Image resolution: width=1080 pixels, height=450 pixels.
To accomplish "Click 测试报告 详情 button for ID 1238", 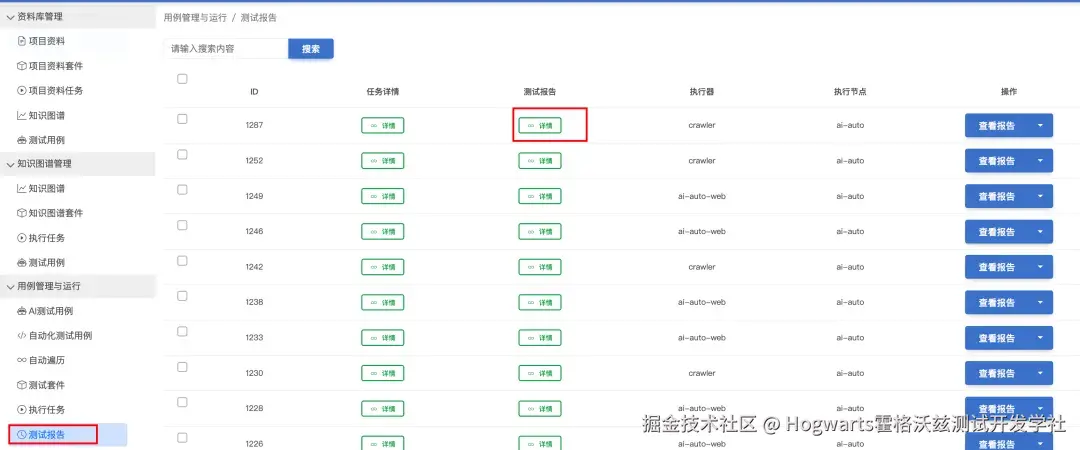I will 540,302.
